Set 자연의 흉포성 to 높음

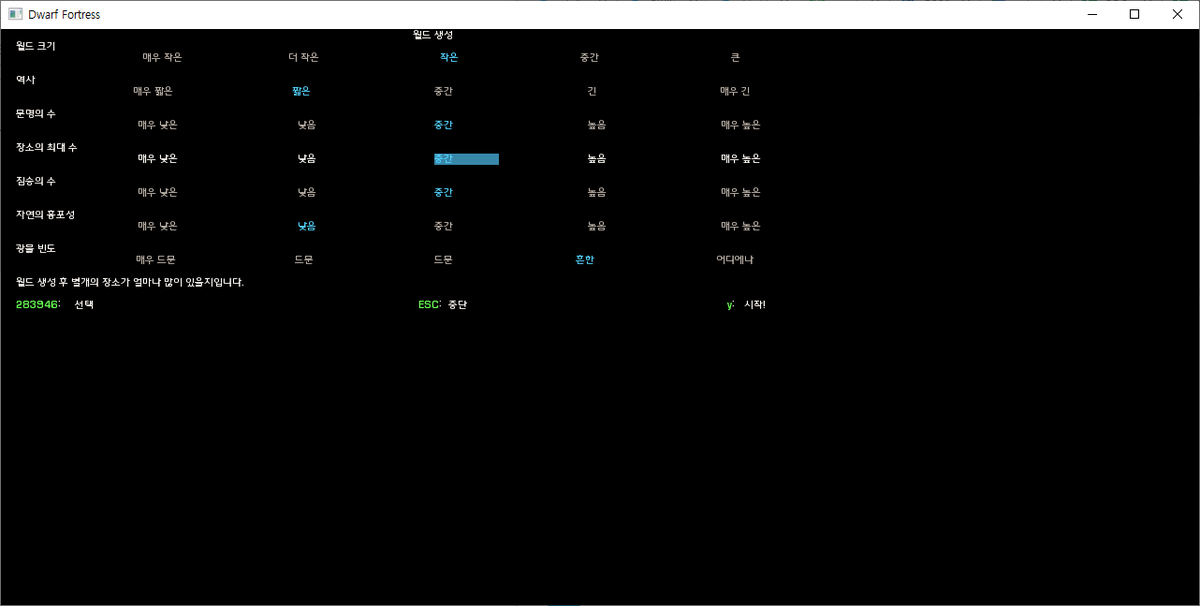pos(596,226)
